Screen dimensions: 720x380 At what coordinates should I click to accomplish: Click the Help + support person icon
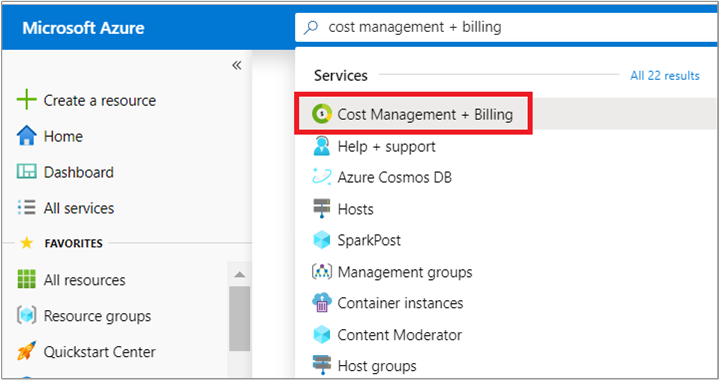tap(321, 146)
